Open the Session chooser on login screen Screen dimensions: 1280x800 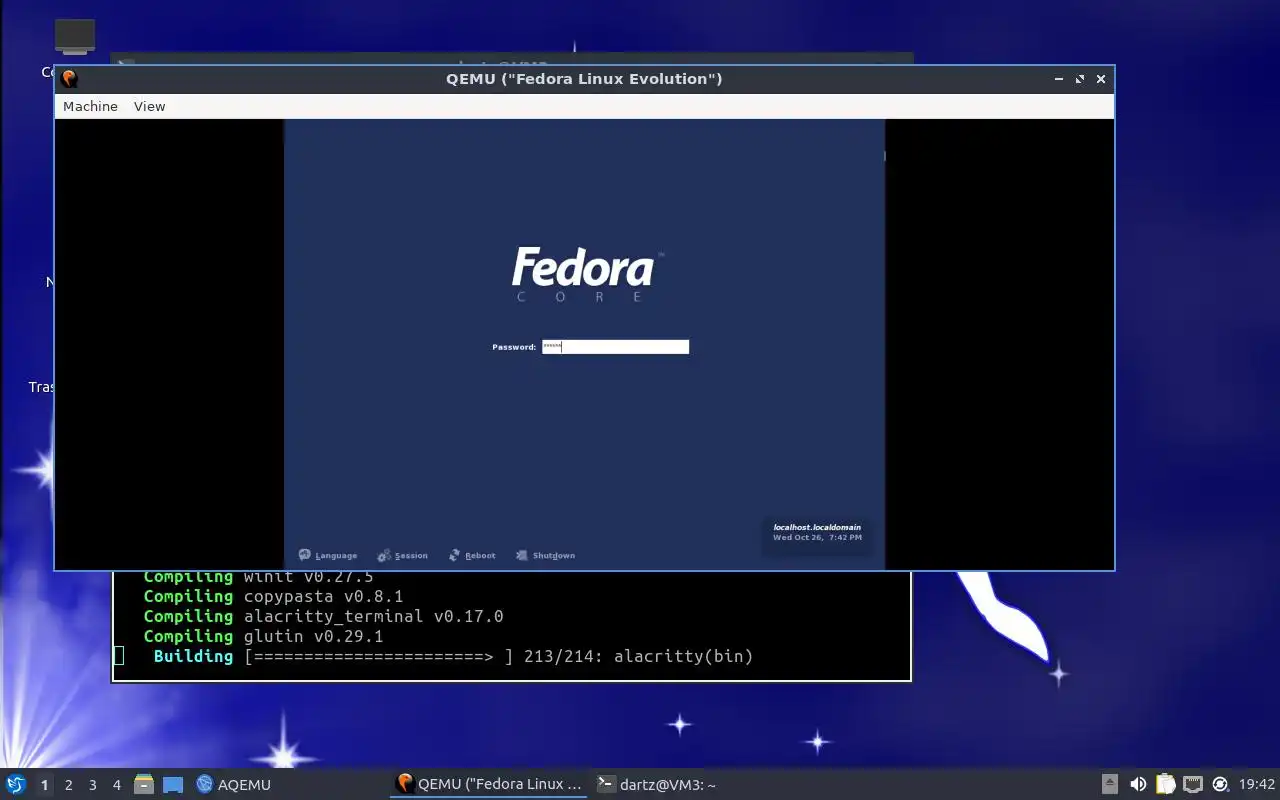pyautogui.click(x=402, y=555)
